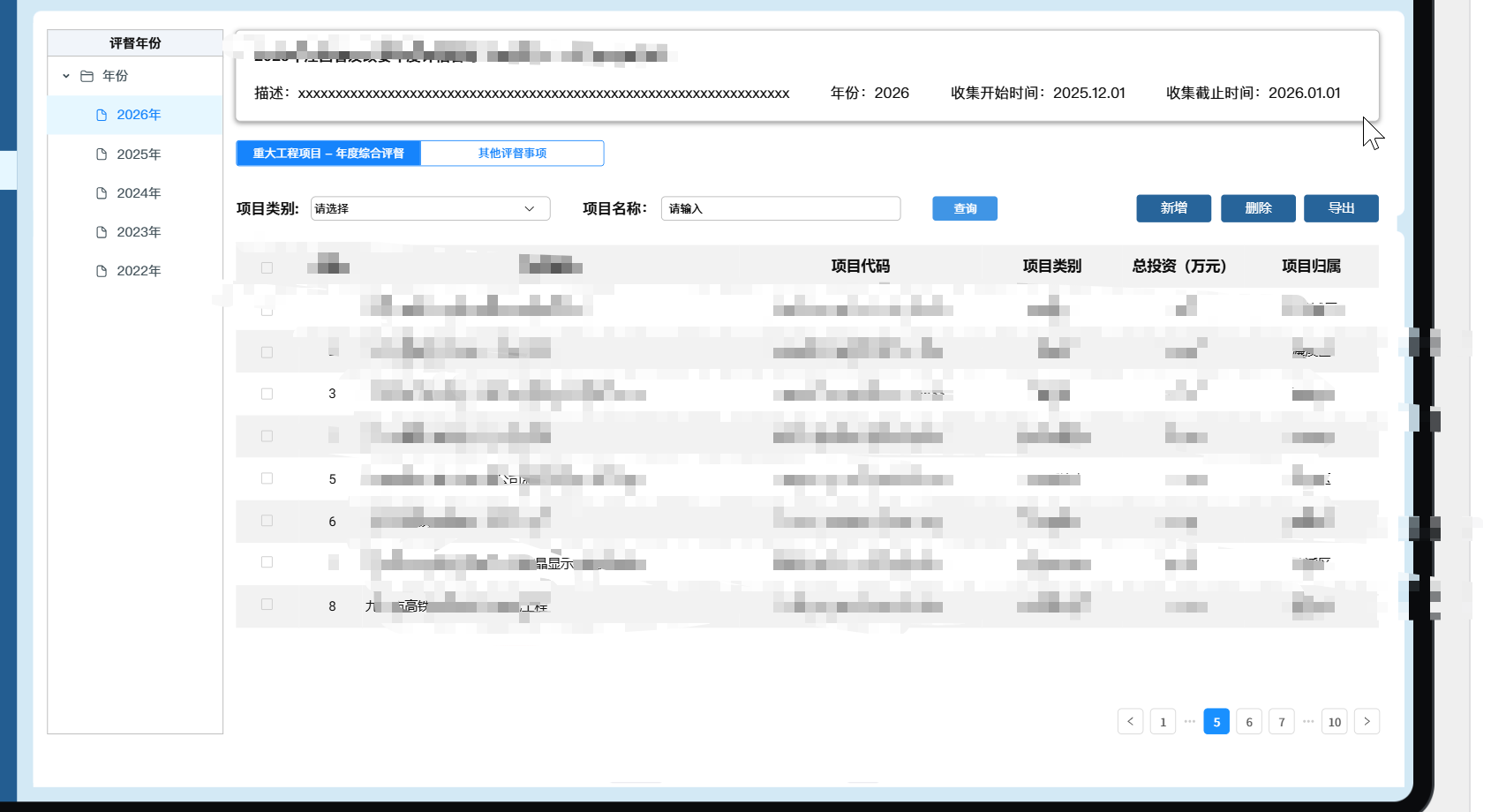
Task: Click the document icon next to 2023年
Action: pos(102,232)
